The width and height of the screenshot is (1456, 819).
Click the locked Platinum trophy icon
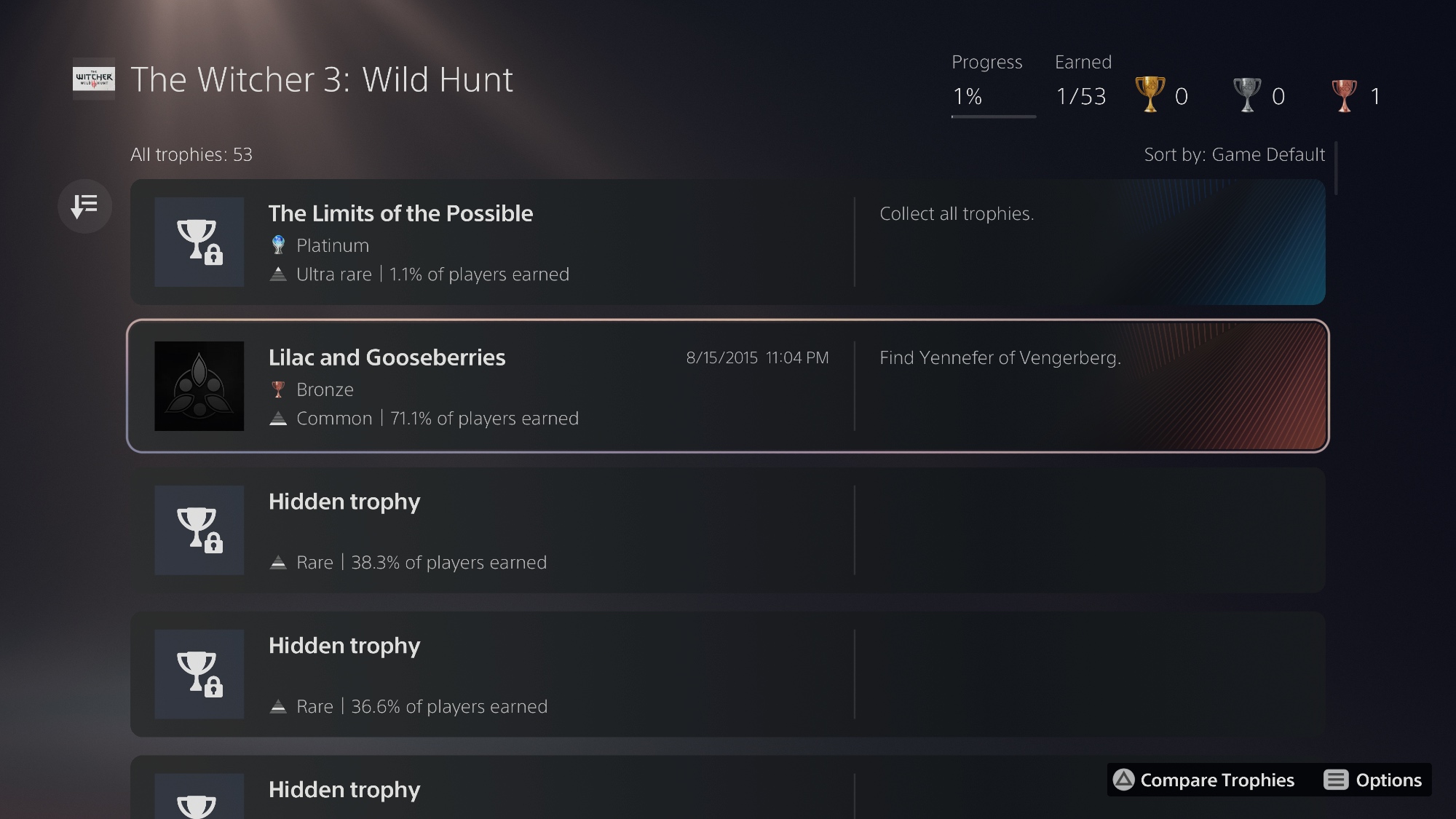[199, 242]
